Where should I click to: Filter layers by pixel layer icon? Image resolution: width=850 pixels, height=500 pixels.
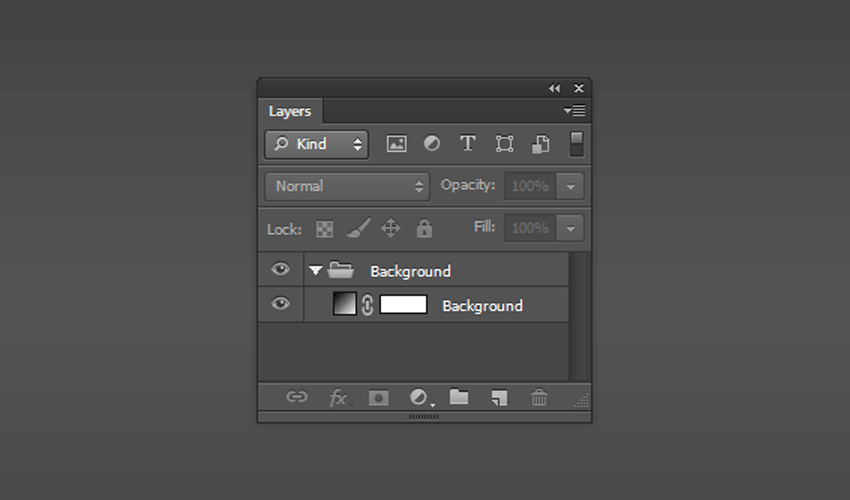pos(396,144)
